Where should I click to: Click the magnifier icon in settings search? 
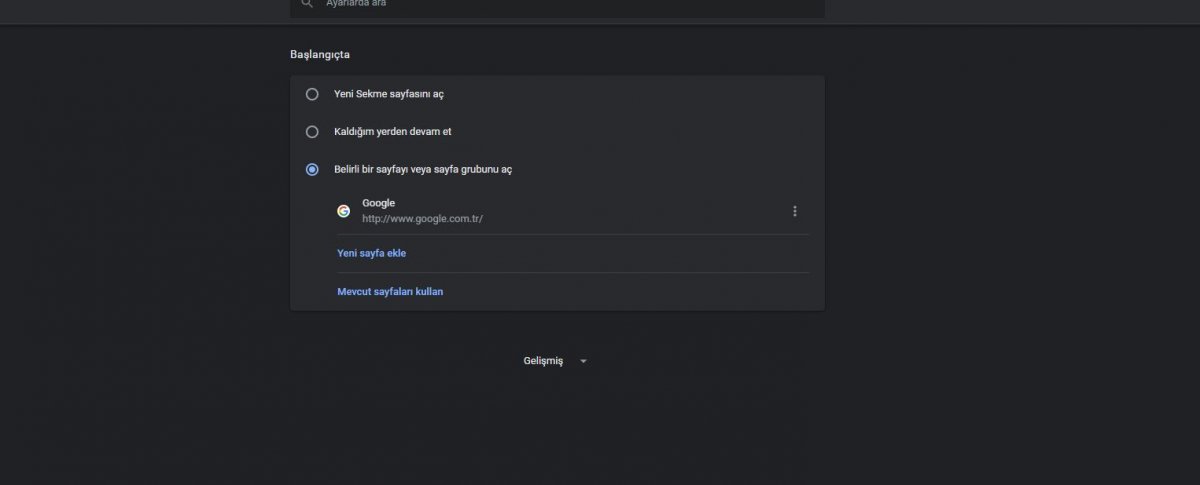point(306,3)
